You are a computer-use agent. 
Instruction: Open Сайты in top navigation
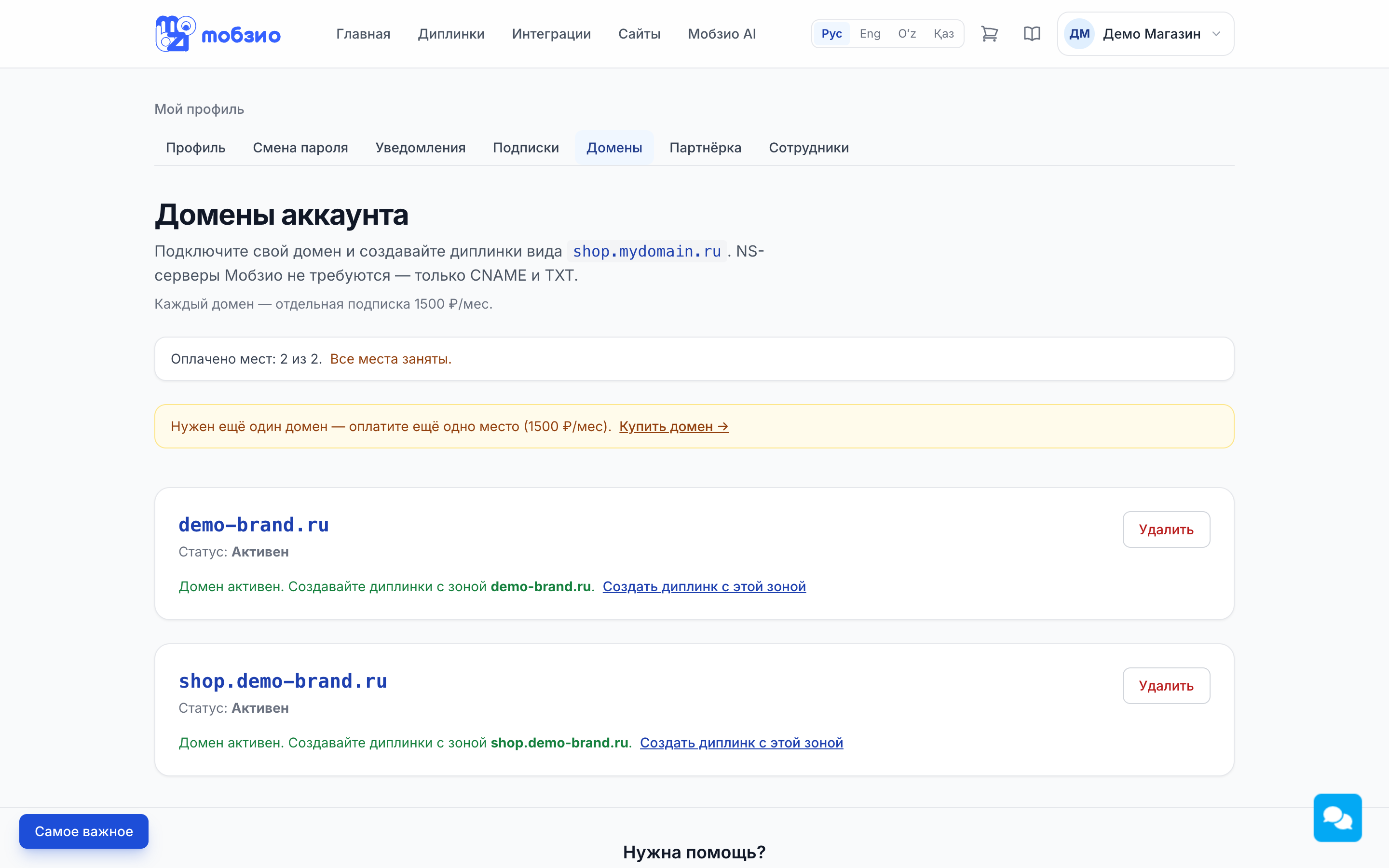pos(639,34)
